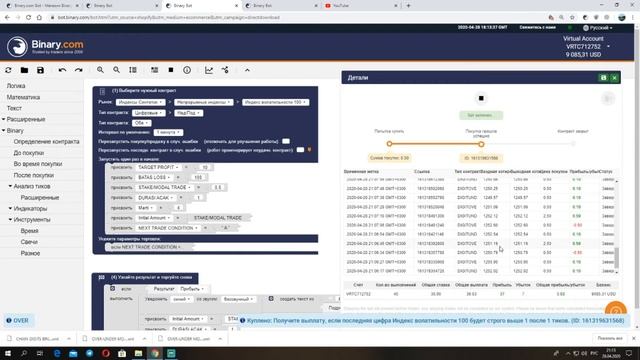
Task: Stop the bot with the toolbar stop icon
Action: tap(171, 70)
